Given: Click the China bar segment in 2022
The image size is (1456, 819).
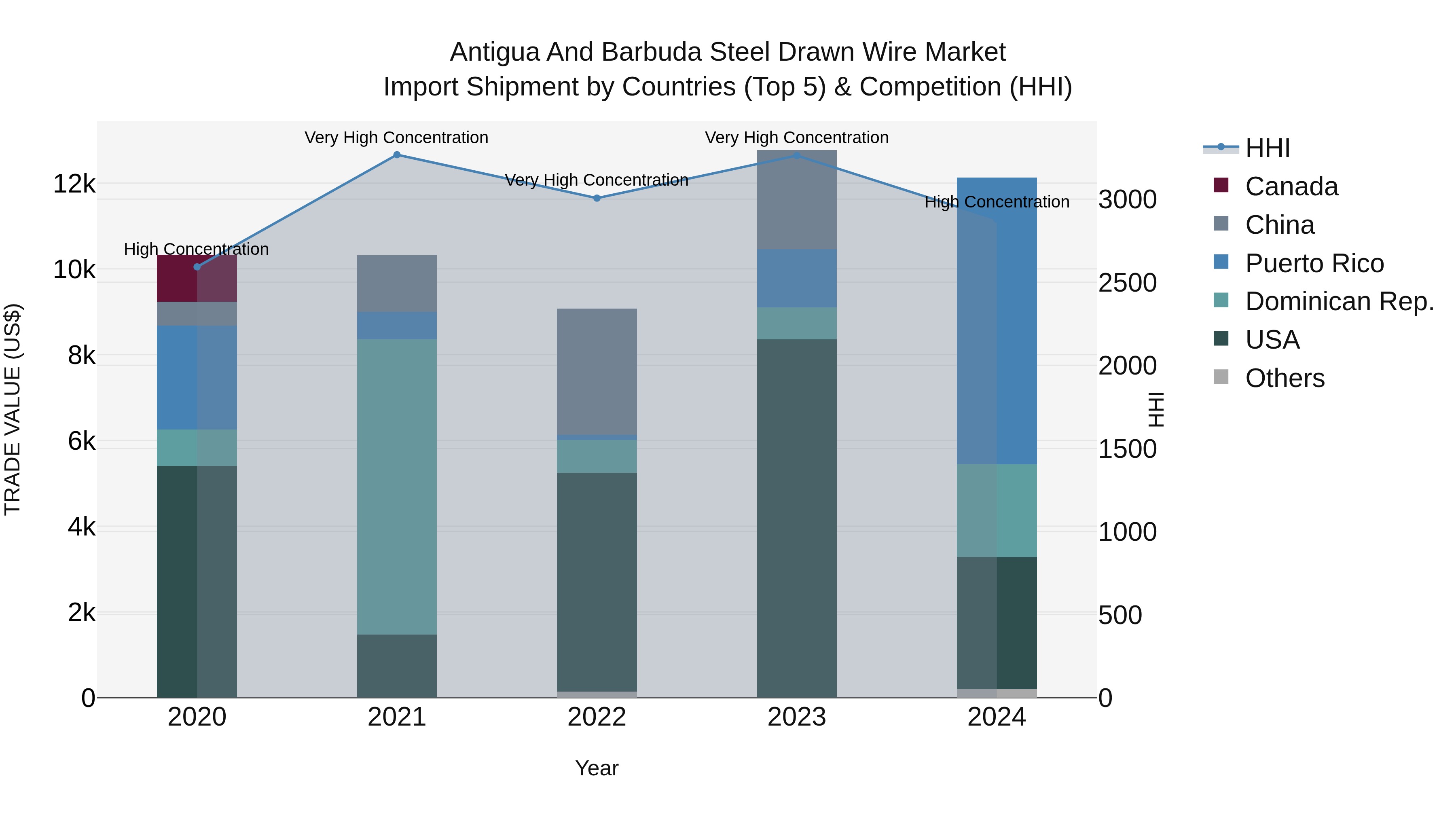Looking at the screenshot, I should point(597,372).
